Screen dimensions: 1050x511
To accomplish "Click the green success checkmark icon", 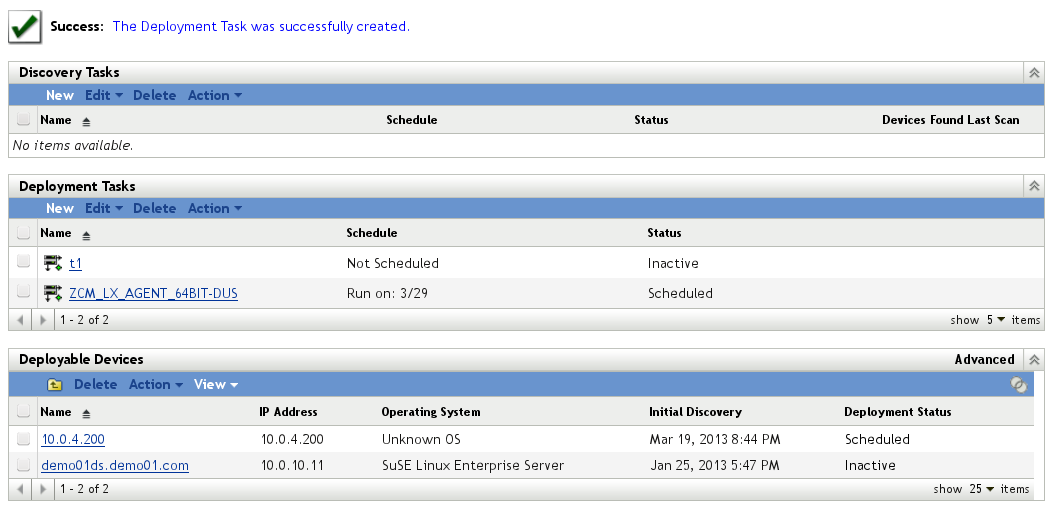I will pyautogui.click(x=24, y=27).
